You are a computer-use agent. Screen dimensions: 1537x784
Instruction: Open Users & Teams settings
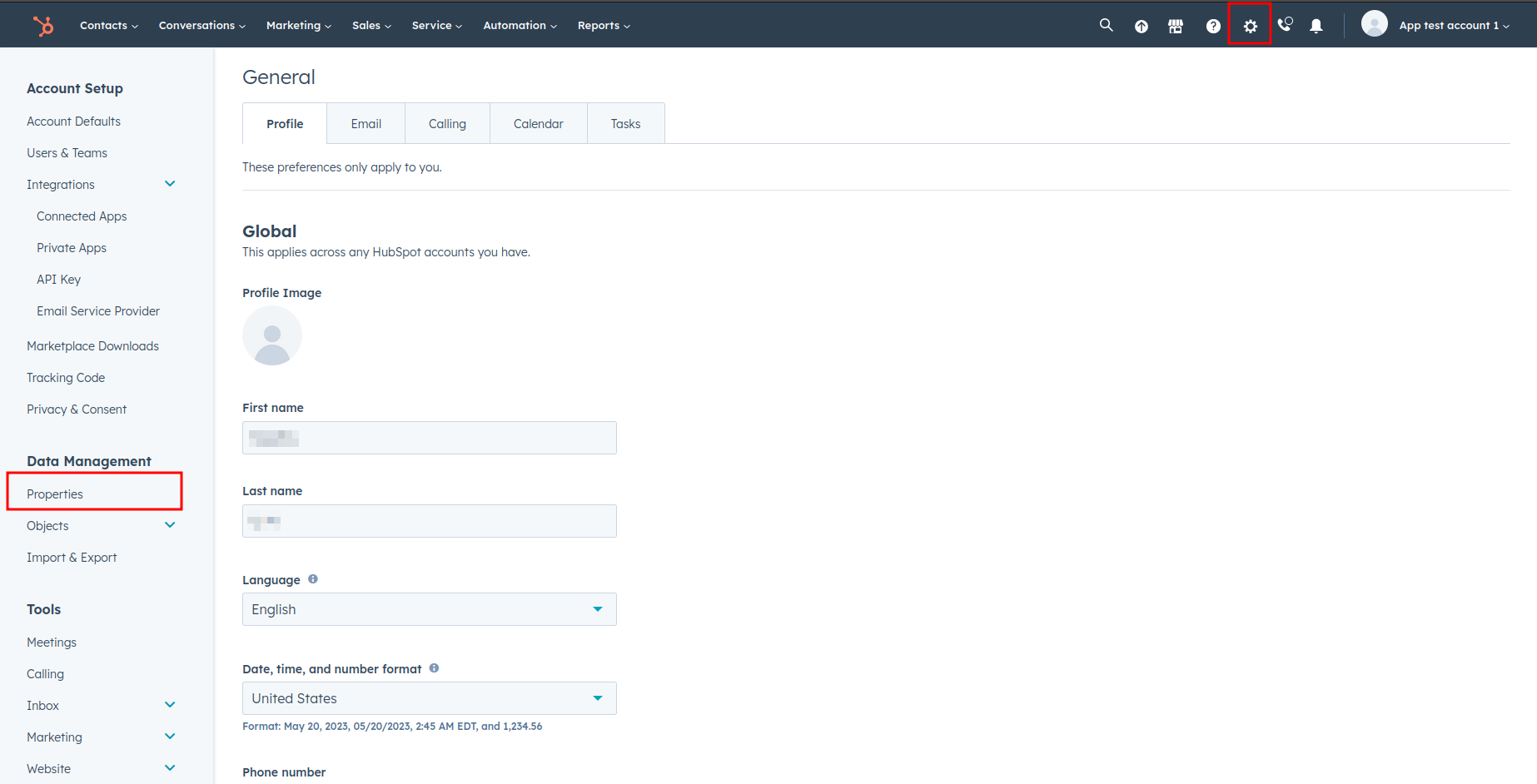(67, 153)
